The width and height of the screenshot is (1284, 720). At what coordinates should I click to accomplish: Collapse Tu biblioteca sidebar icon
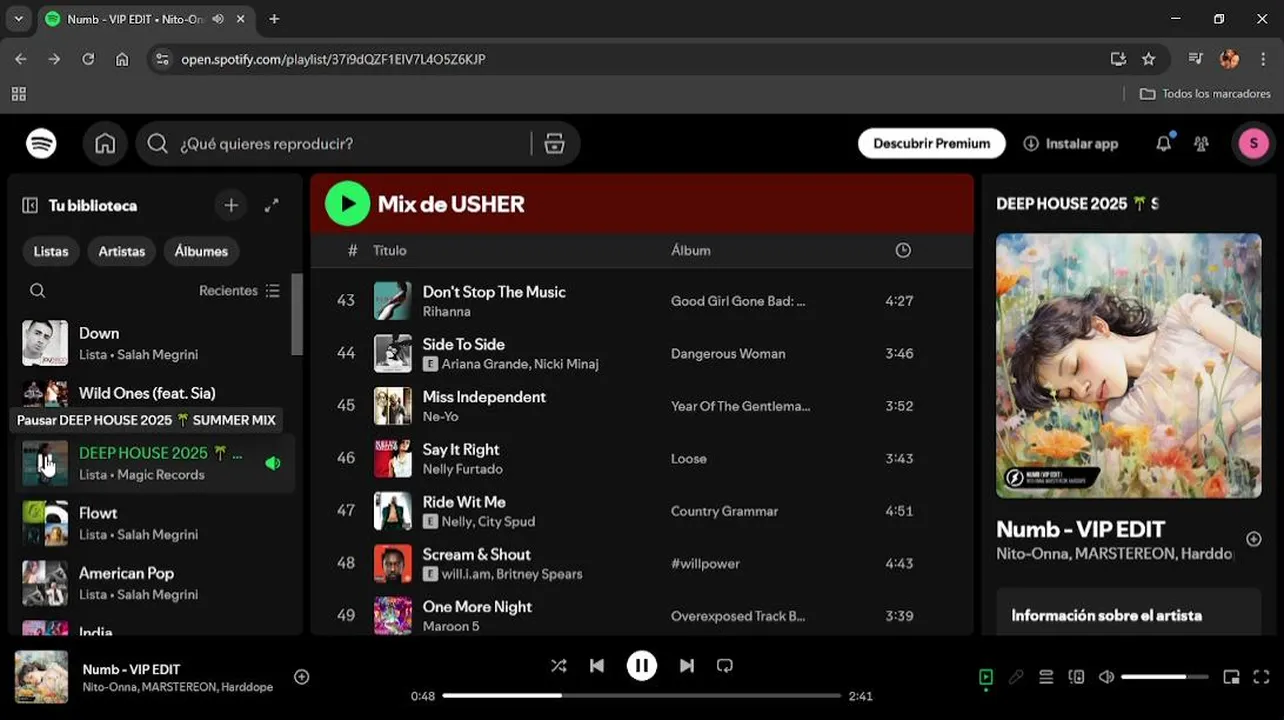(x=30, y=205)
